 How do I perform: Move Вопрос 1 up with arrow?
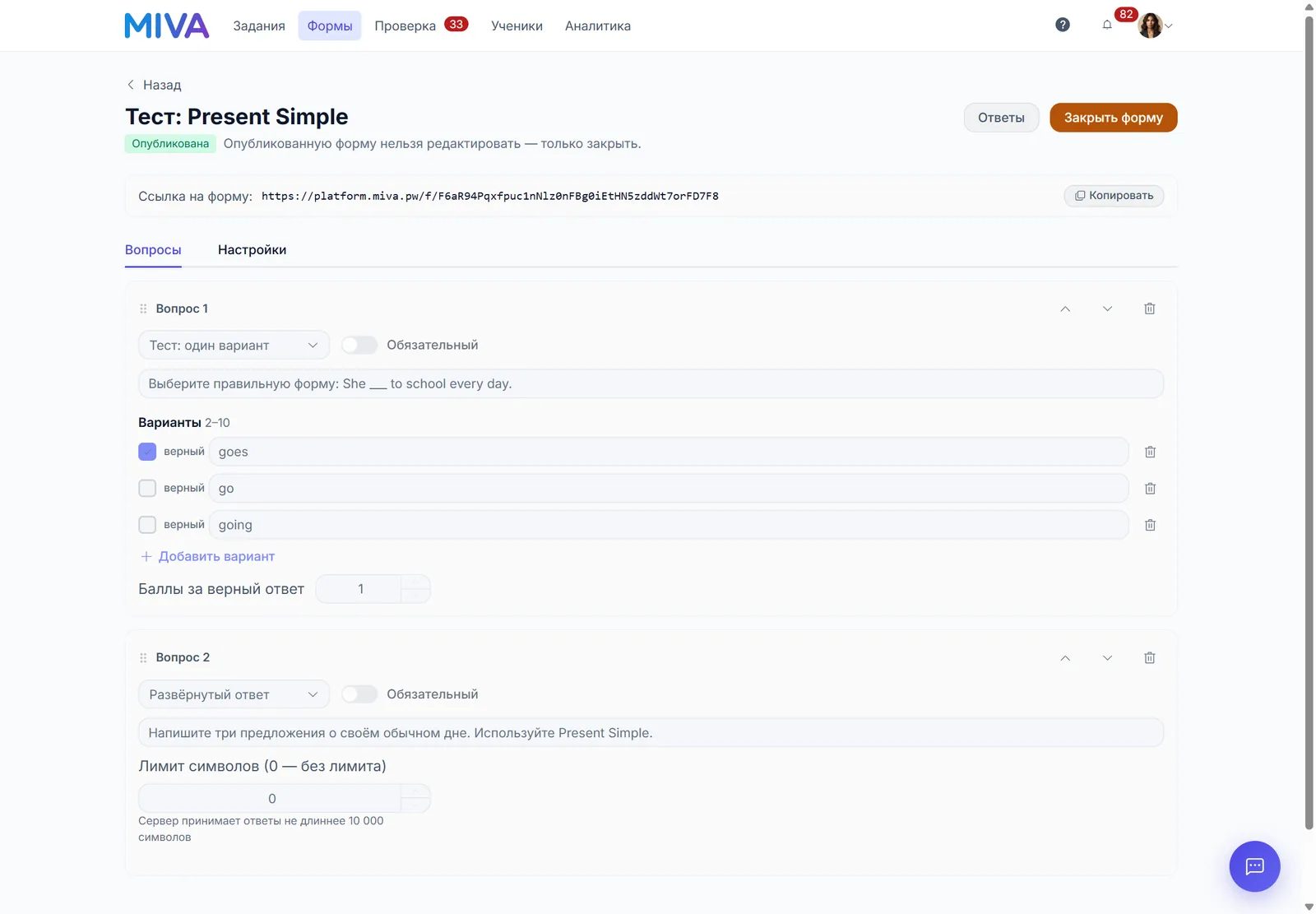[1065, 309]
